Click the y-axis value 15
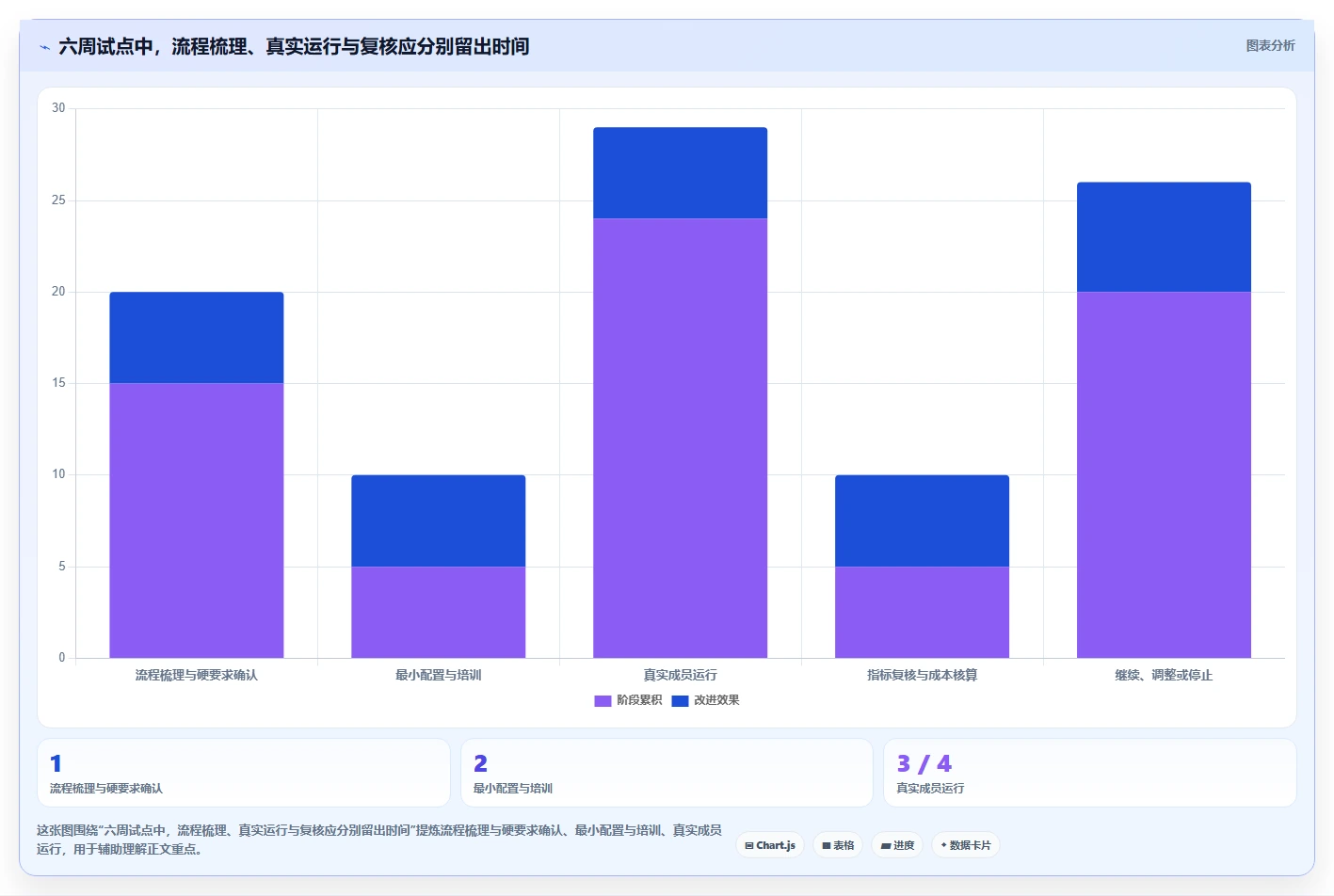1334x896 pixels. pyautogui.click(x=58, y=383)
